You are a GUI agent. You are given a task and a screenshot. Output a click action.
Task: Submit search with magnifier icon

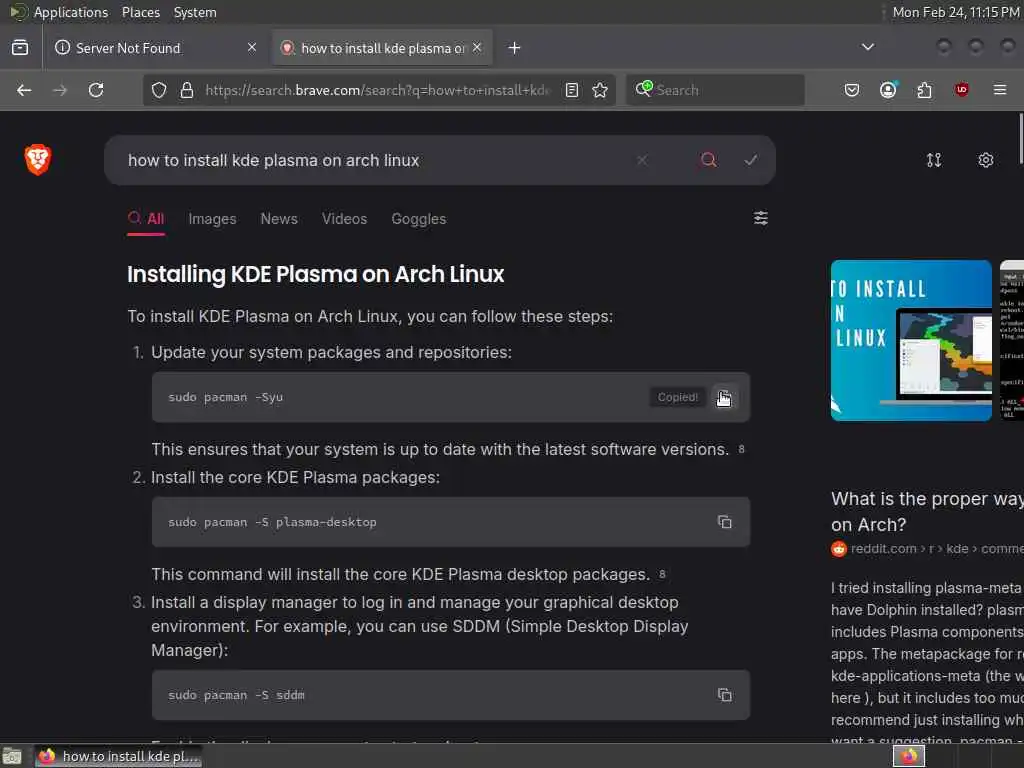pos(709,160)
